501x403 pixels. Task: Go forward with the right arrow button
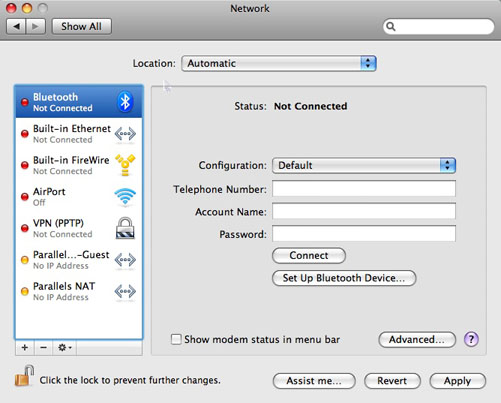35,26
